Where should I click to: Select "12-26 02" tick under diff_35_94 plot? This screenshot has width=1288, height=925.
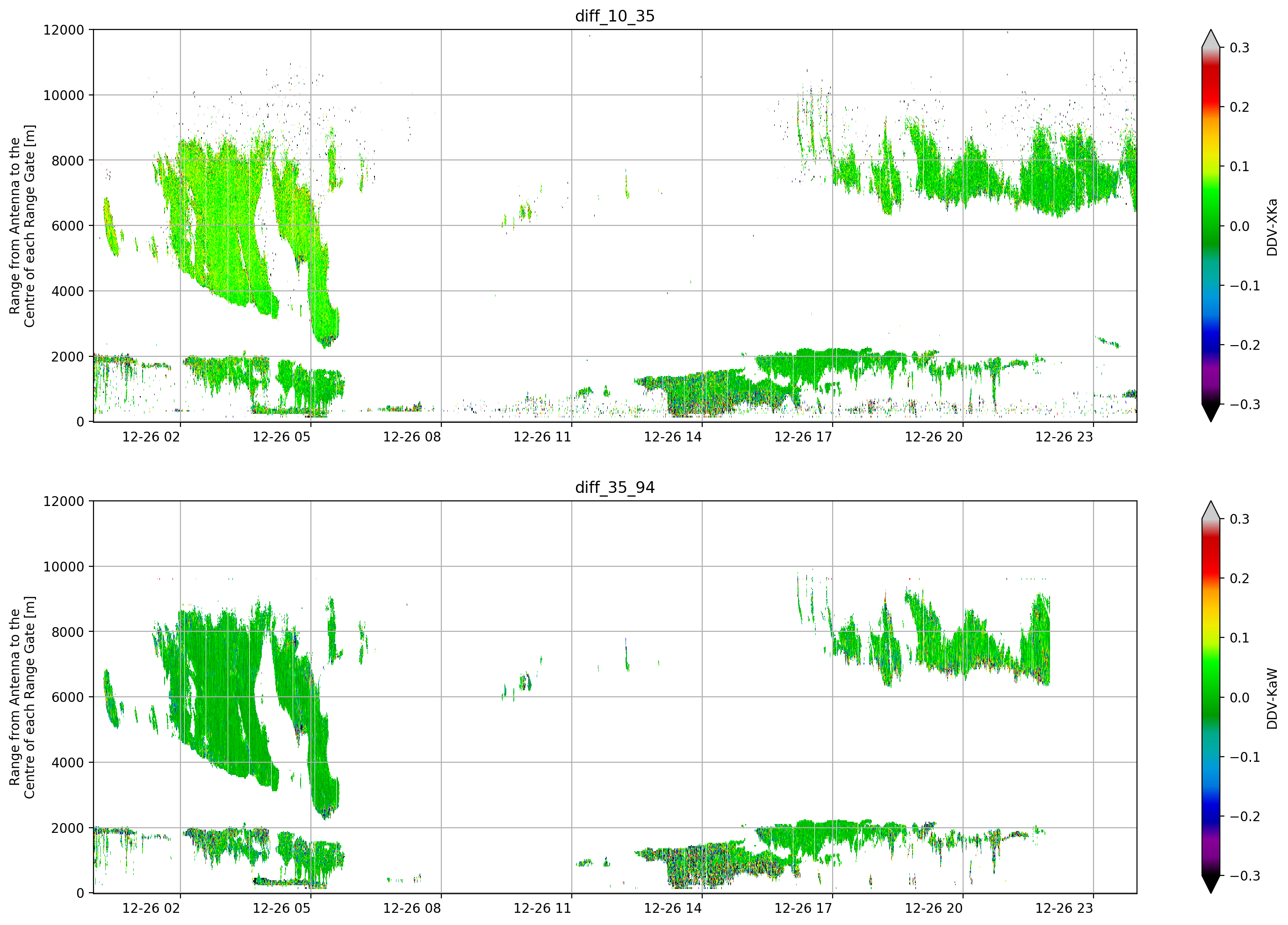pos(151,909)
